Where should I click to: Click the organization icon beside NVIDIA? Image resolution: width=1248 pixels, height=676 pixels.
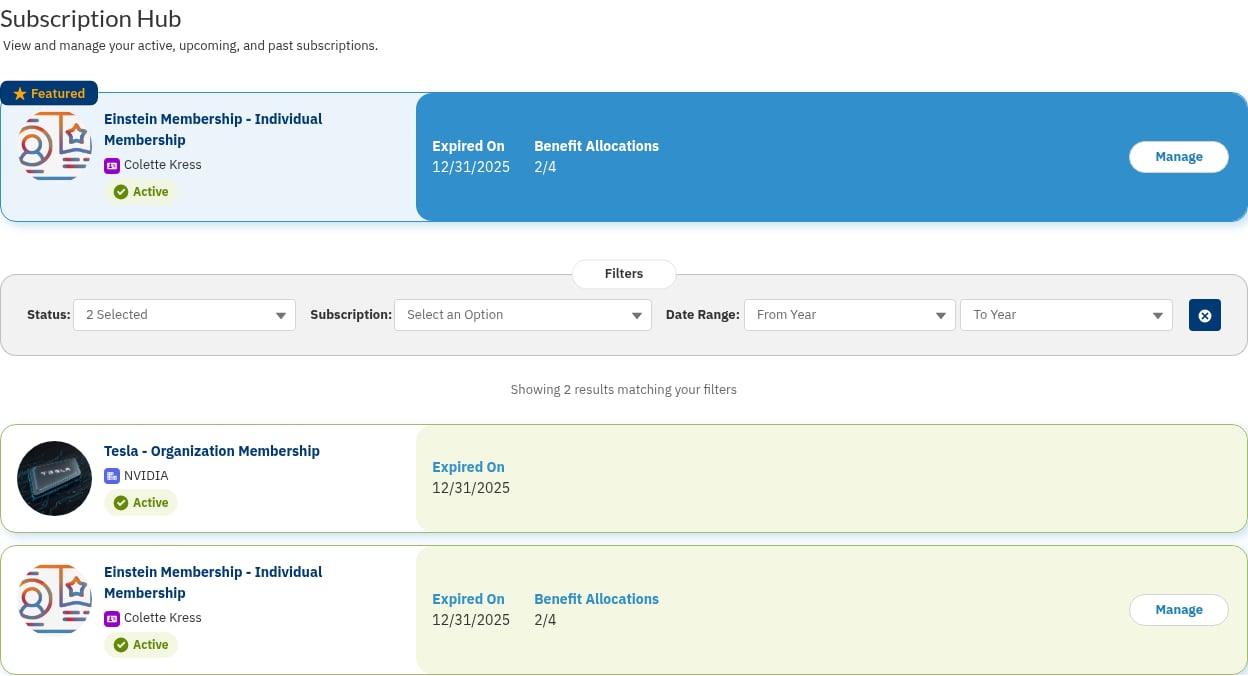[x=112, y=476]
